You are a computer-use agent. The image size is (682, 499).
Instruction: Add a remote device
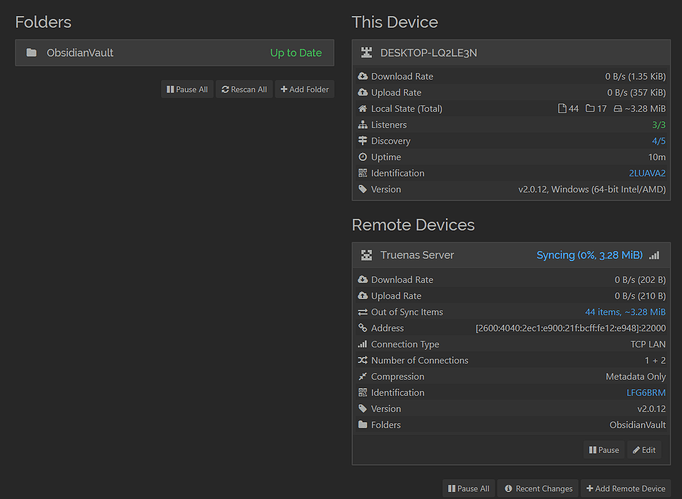pos(626,489)
